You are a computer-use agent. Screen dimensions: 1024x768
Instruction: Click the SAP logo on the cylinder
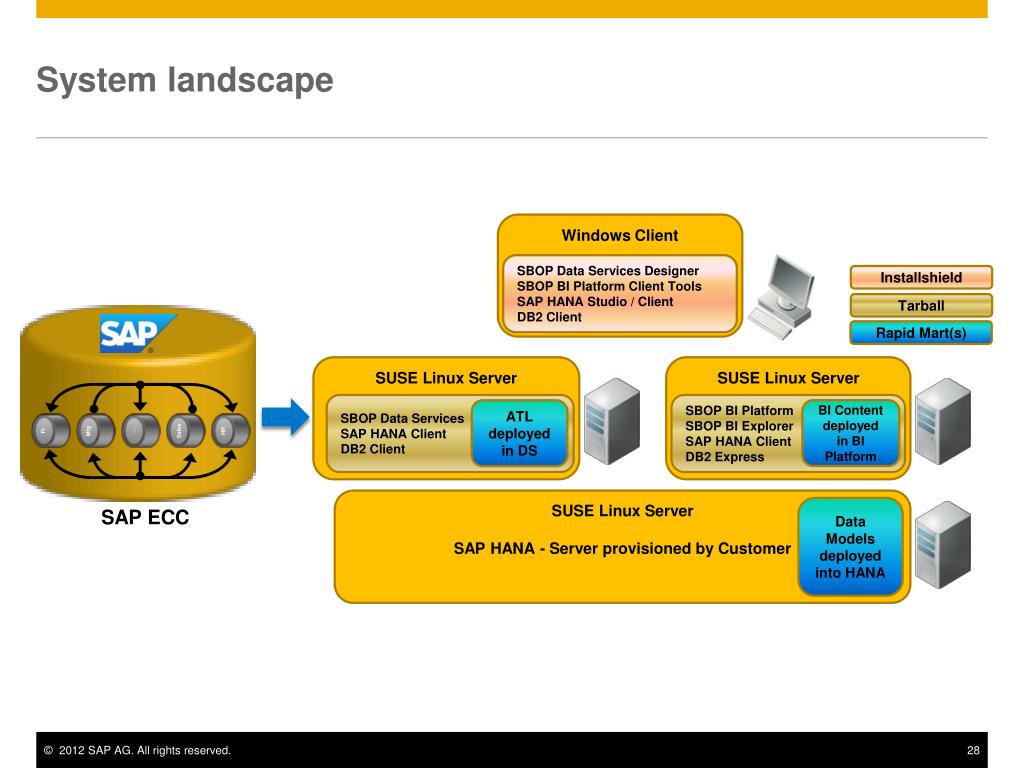[137, 334]
